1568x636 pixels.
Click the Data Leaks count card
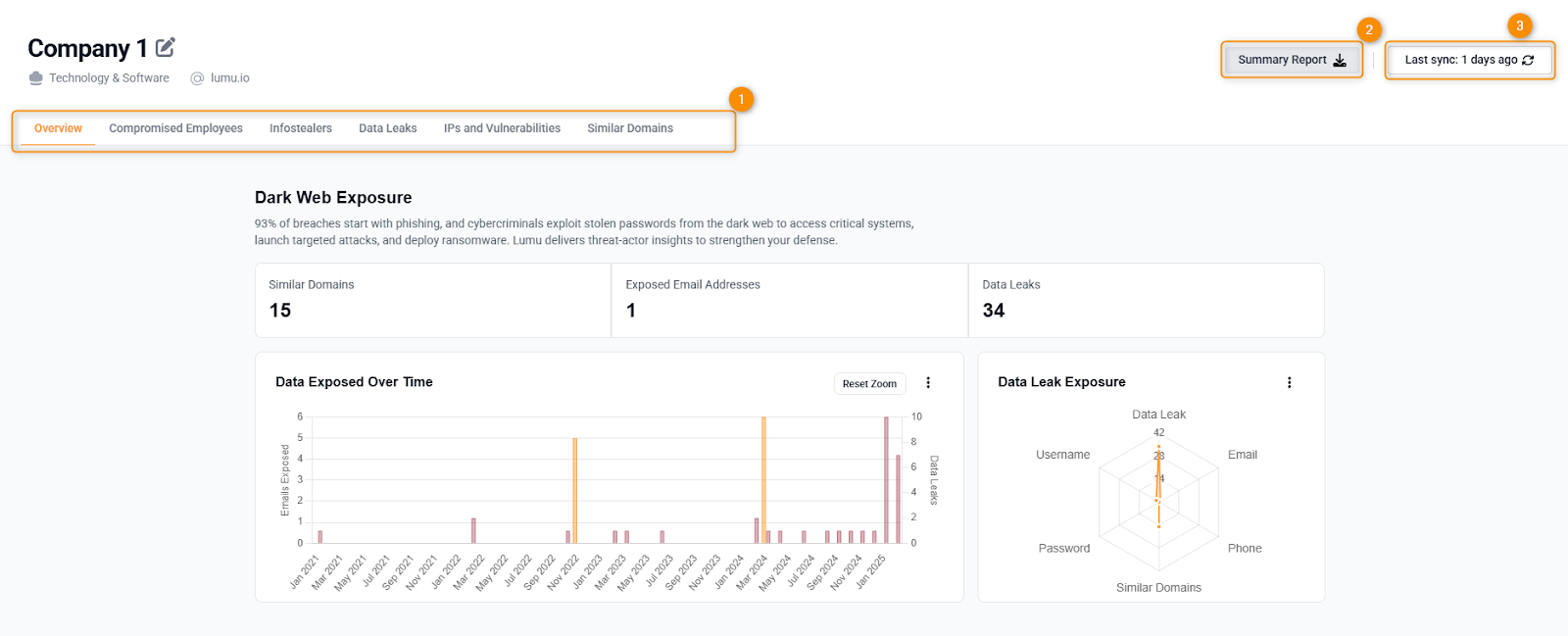(x=1146, y=300)
